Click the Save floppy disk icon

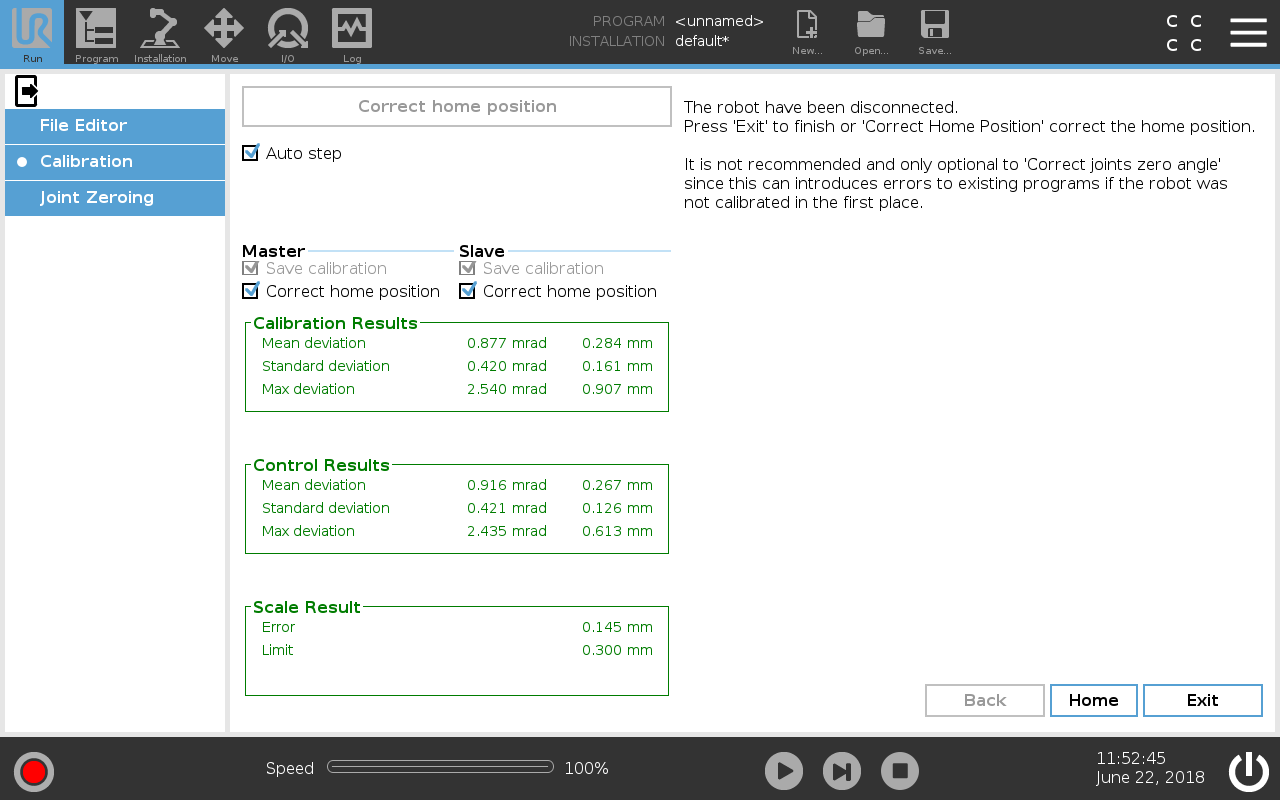934,30
